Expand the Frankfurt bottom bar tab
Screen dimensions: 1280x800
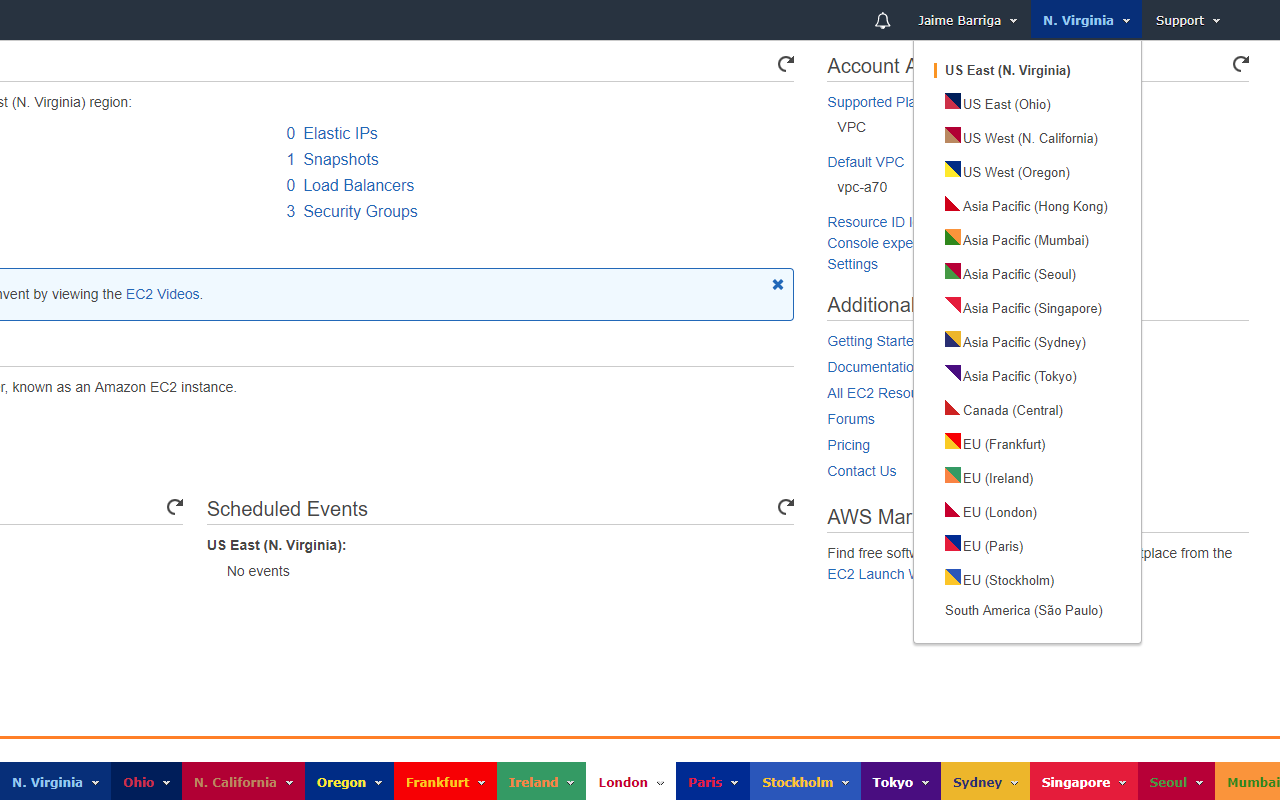pyautogui.click(x=445, y=782)
